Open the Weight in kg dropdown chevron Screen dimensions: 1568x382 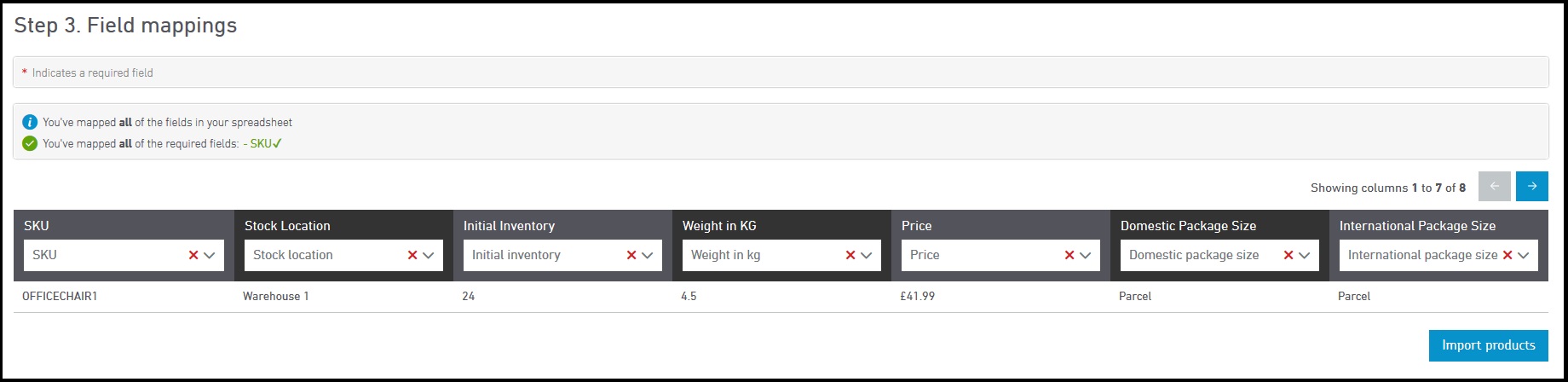tap(867, 255)
